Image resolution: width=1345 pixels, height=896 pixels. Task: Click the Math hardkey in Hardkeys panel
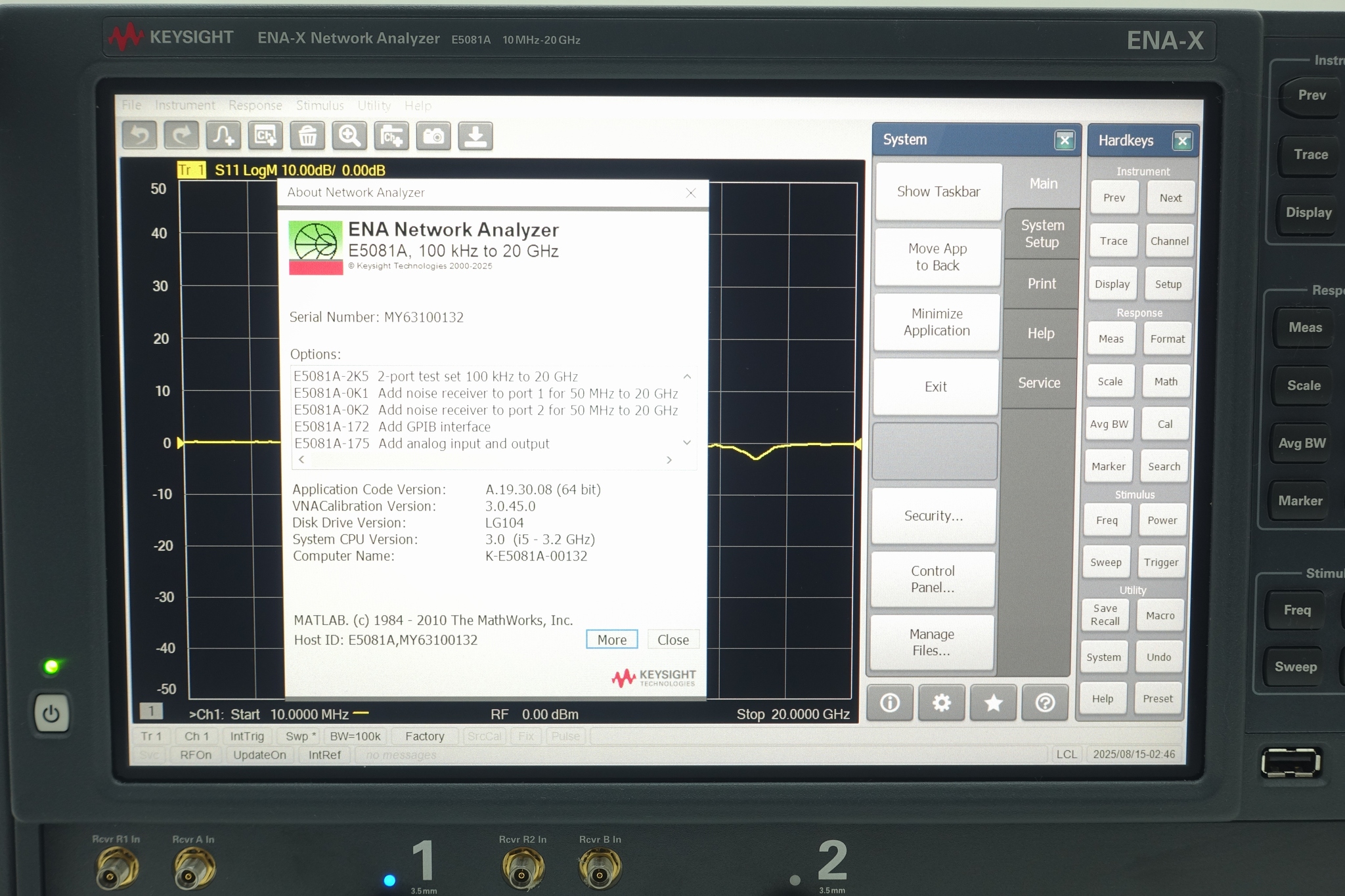[1166, 381]
